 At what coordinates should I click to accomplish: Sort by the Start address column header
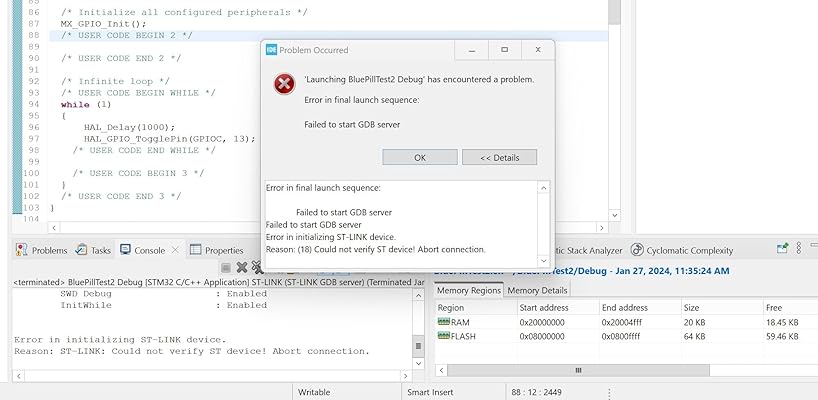[558, 308]
